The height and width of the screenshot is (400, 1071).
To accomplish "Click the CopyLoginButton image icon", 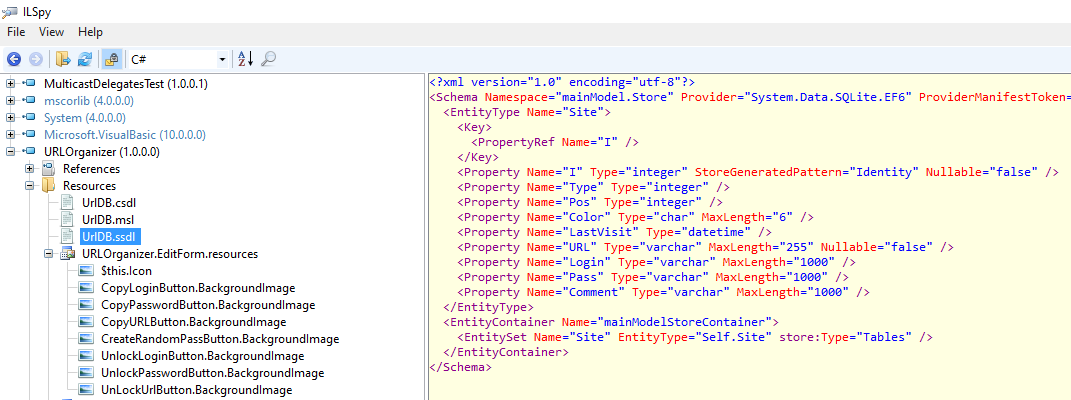I will coord(86,288).
